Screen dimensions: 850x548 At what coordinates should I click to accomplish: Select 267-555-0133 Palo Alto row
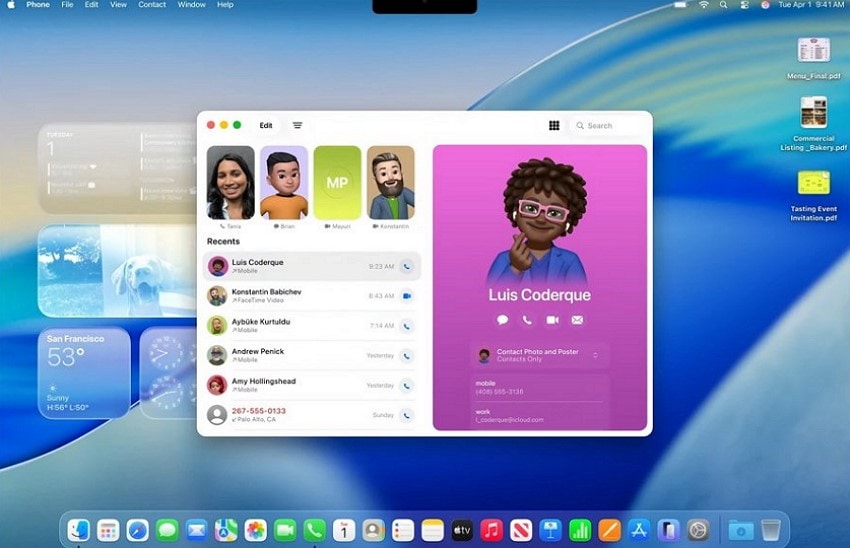tap(312, 415)
